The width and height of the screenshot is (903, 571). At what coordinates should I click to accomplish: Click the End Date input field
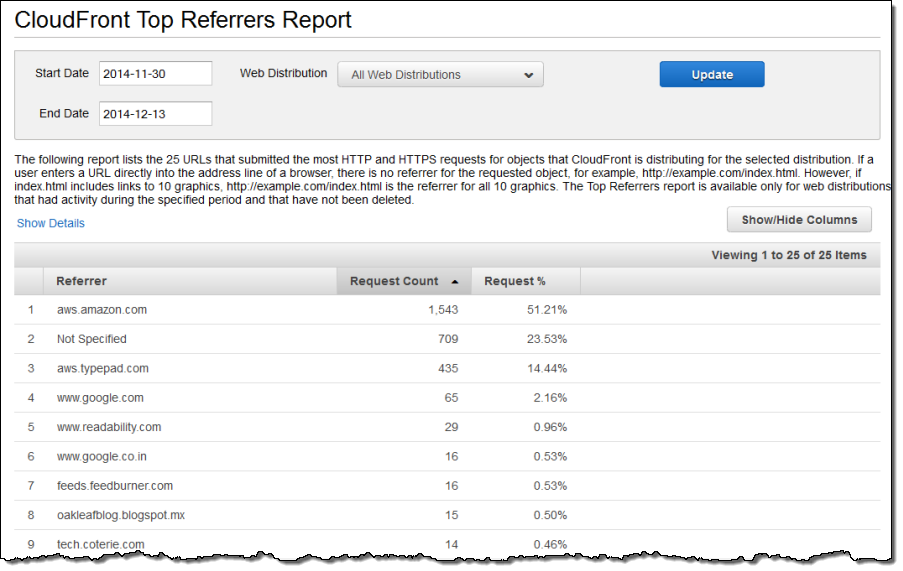click(x=155, y=113)
